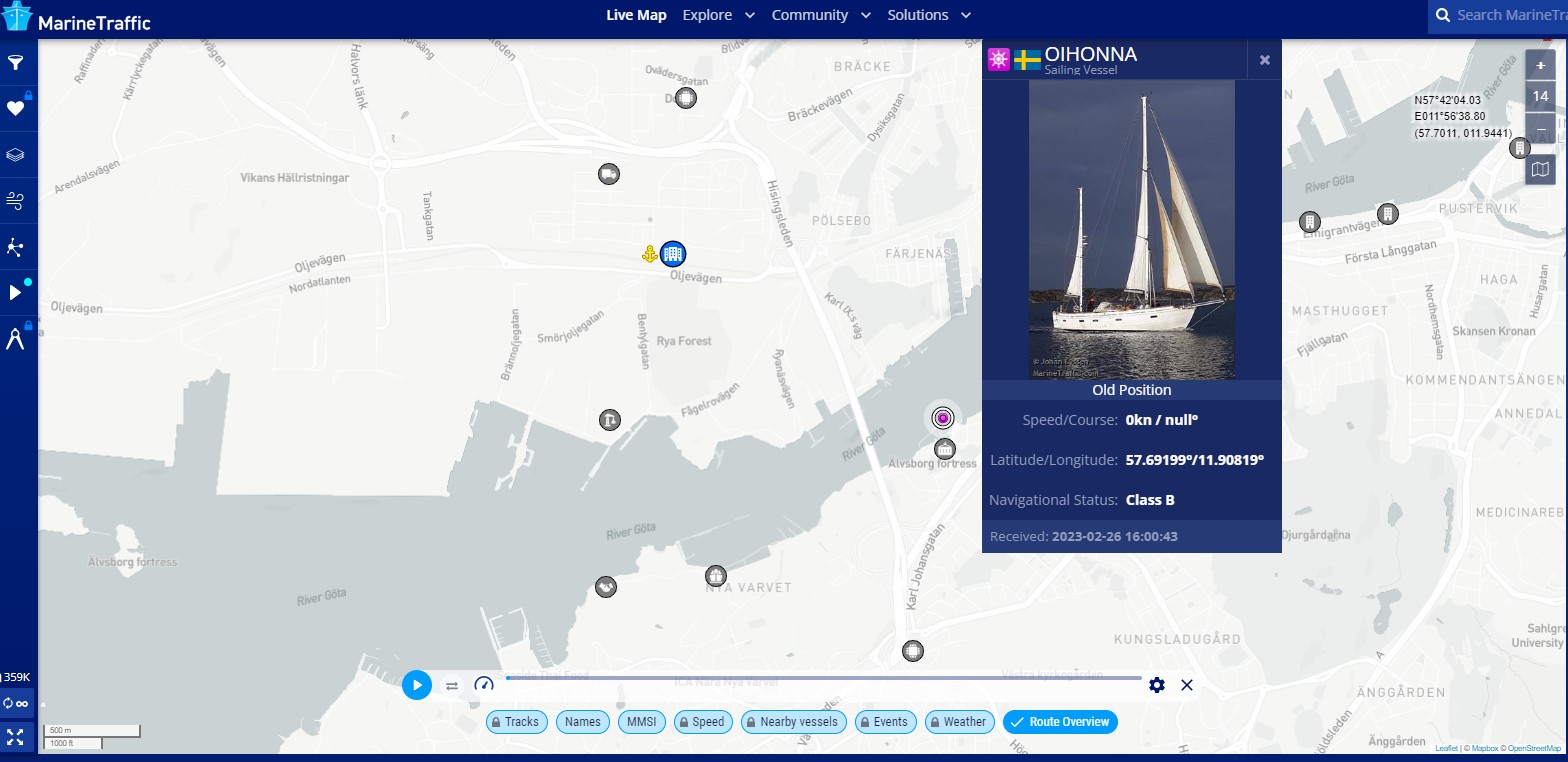Zoom in with the plus button
This screenshot has height=762, width=1568.
[x=1541, y=65]
